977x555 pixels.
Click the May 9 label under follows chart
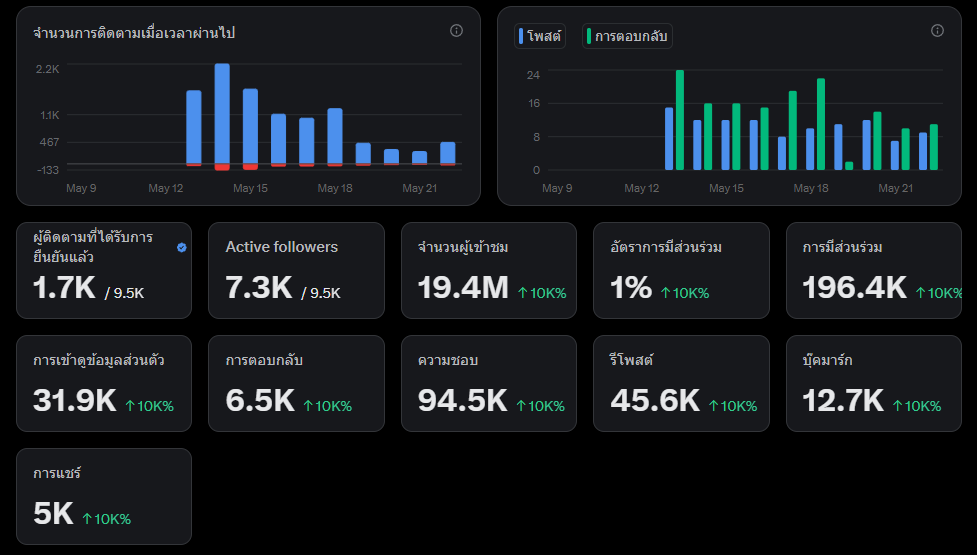(81, 188)
